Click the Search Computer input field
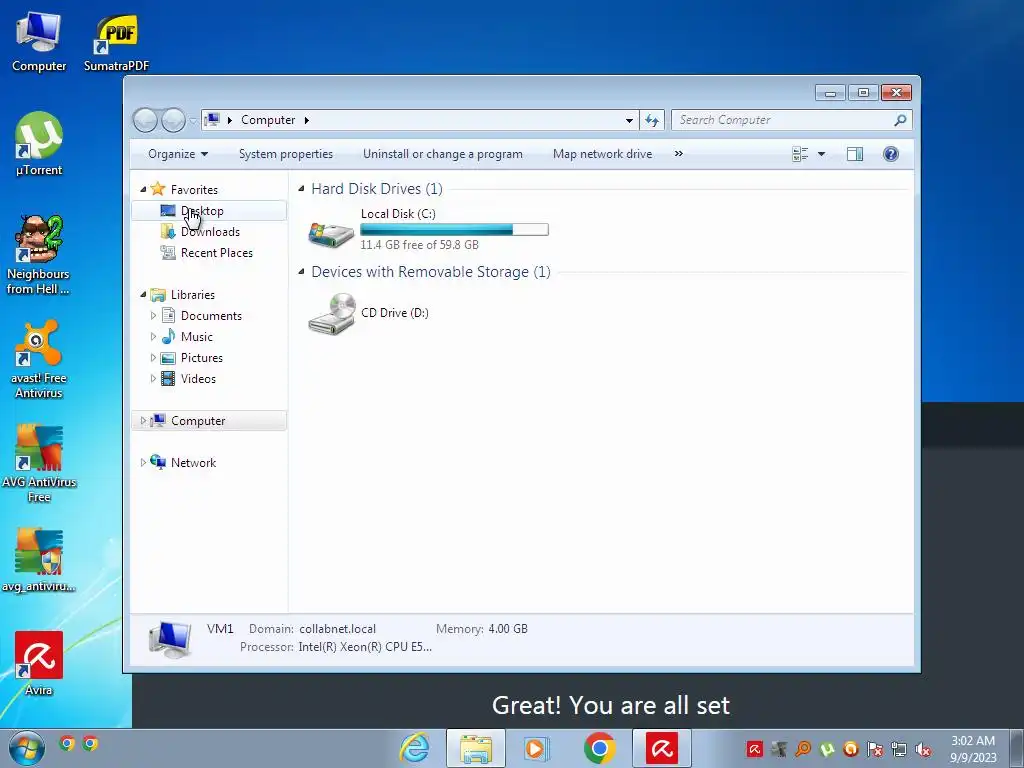The height and width of the screenshot is (768, 1024). click(x=784, y=120)
